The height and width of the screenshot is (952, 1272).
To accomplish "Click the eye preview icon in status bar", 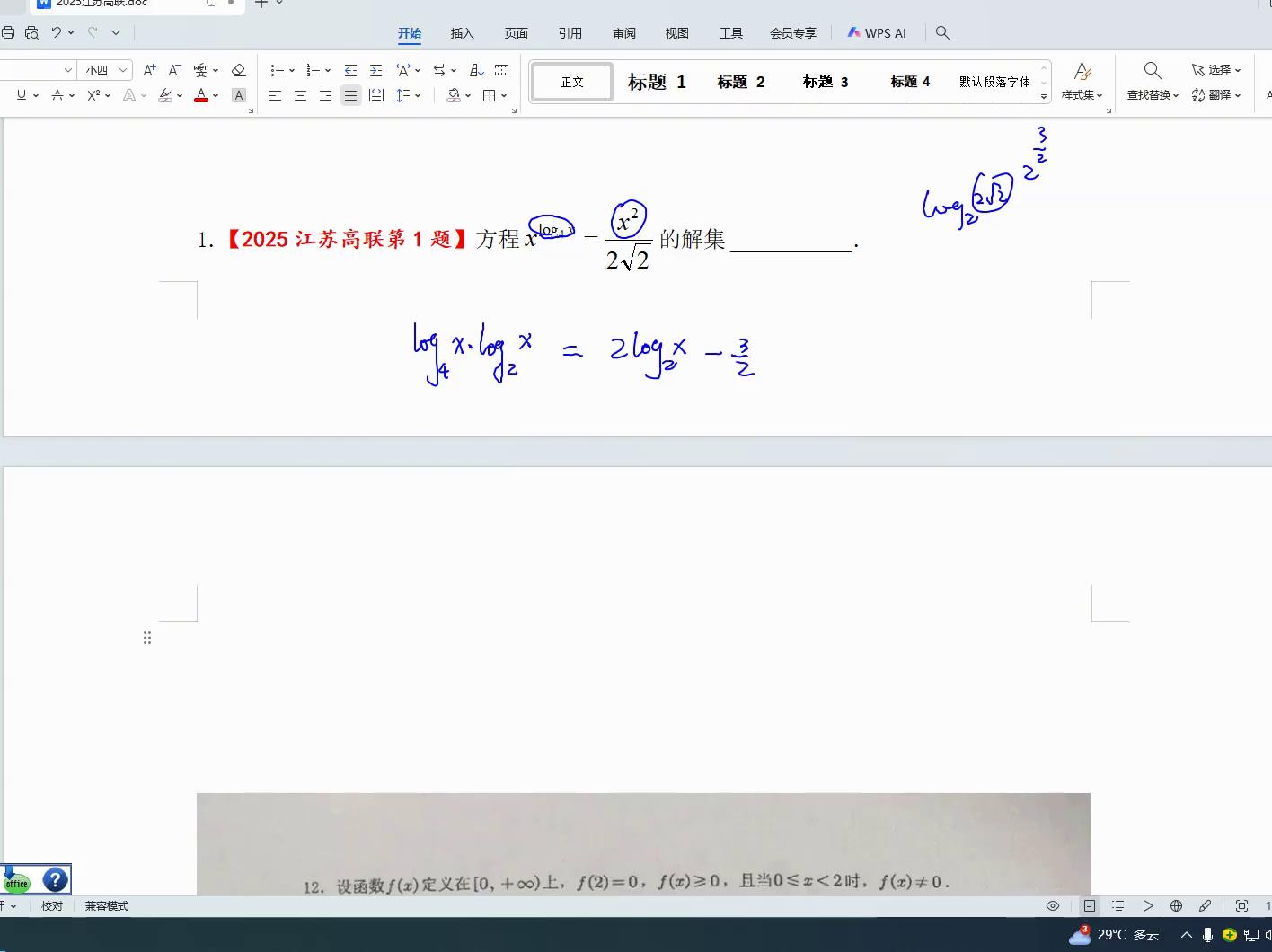I will click(x=1053, y=905).
